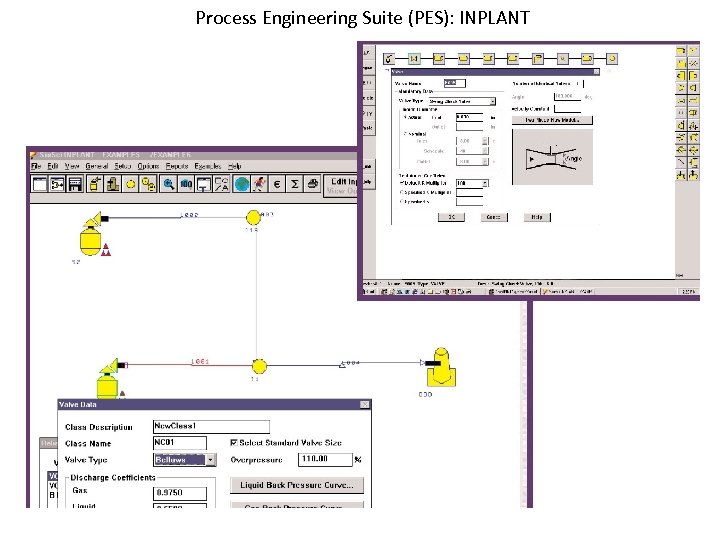Click the upper horizontal link label
Viewport: 720px width, 540px height.
click(189, 214)
